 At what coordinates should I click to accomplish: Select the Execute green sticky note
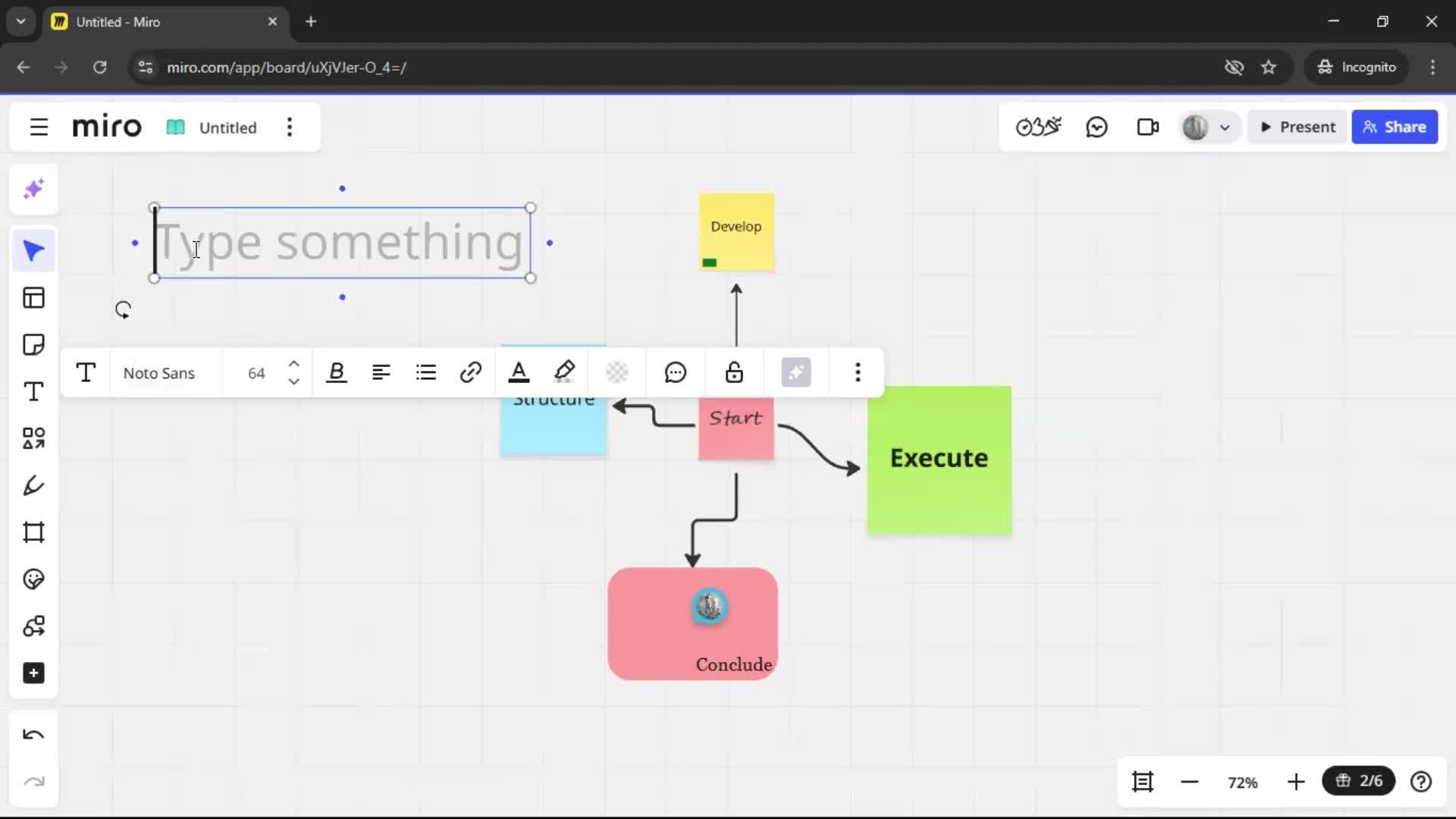click(940, 460)
